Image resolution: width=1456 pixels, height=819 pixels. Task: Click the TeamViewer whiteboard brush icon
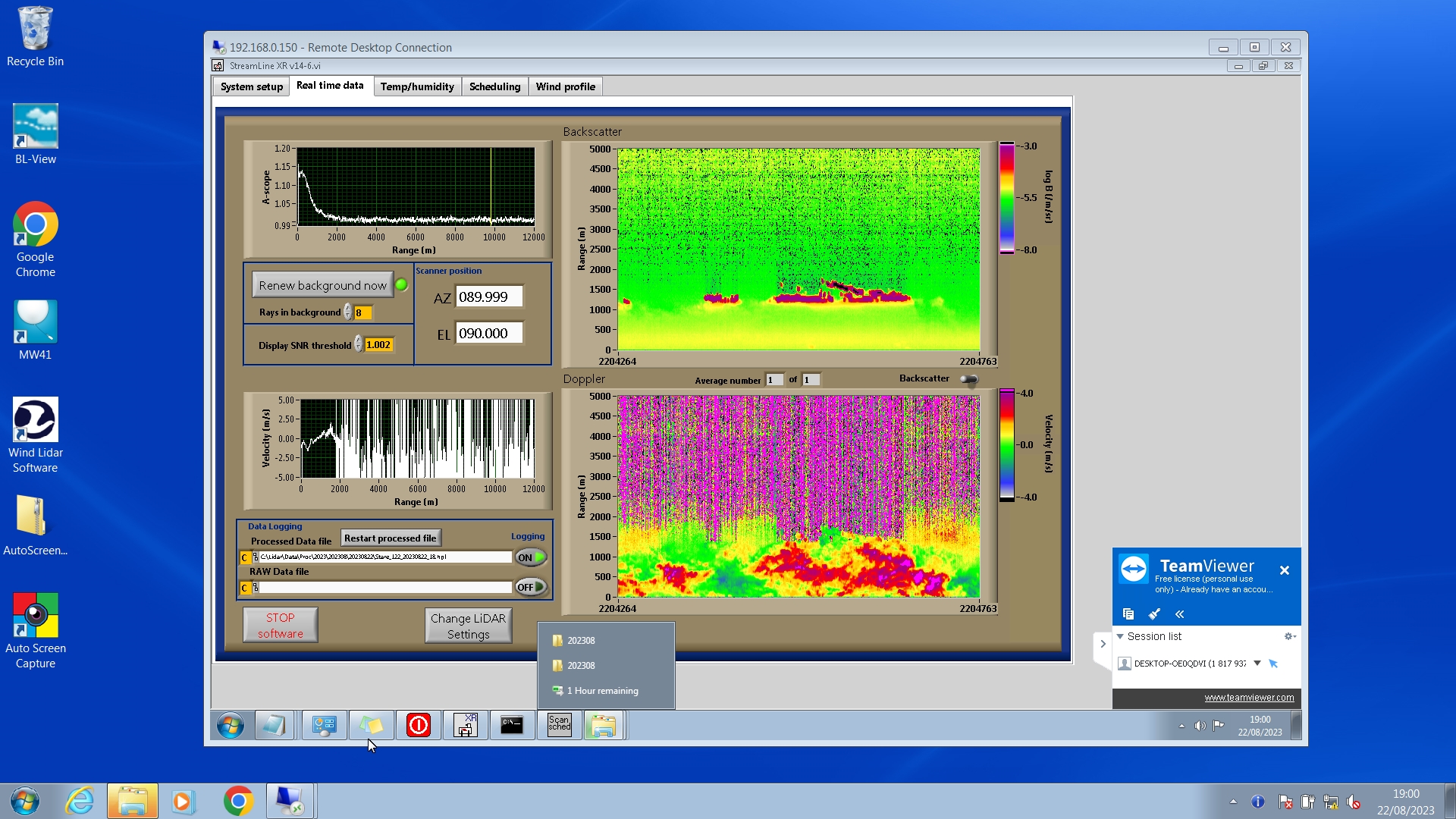pos(1154,613)
